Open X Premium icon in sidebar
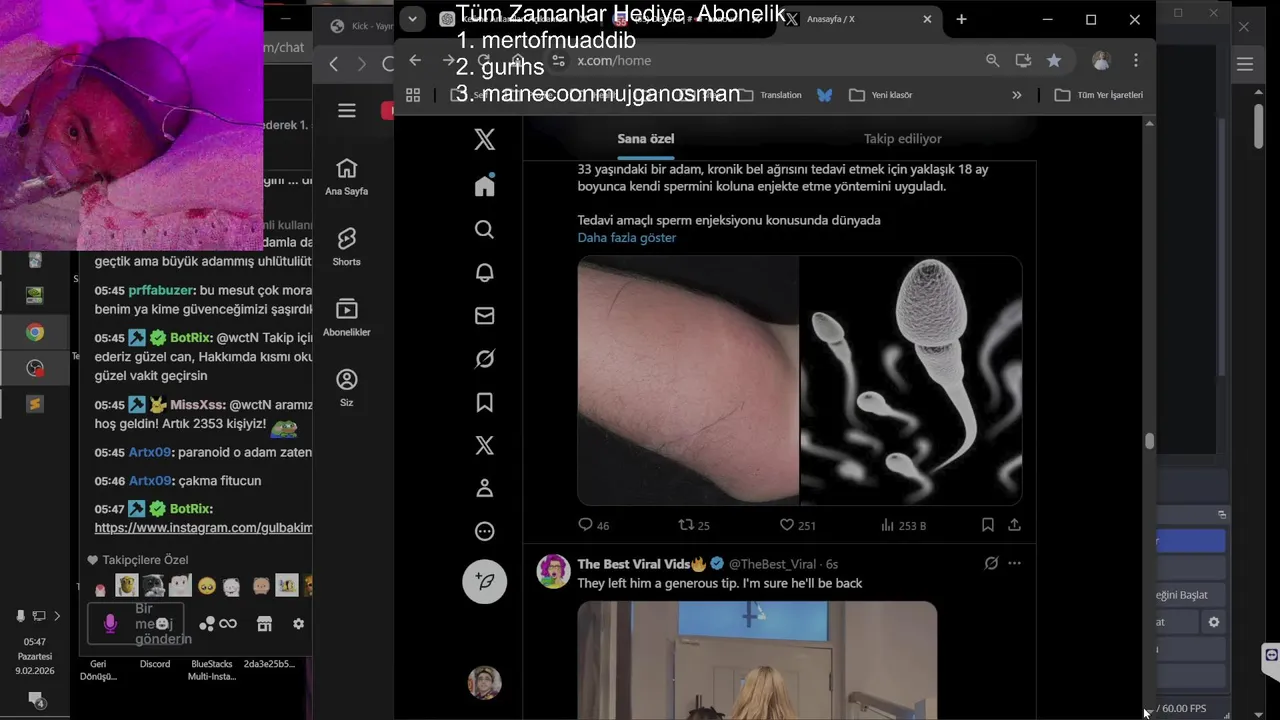This screenshot has height=720, width=1280. [x=484, y=445]
